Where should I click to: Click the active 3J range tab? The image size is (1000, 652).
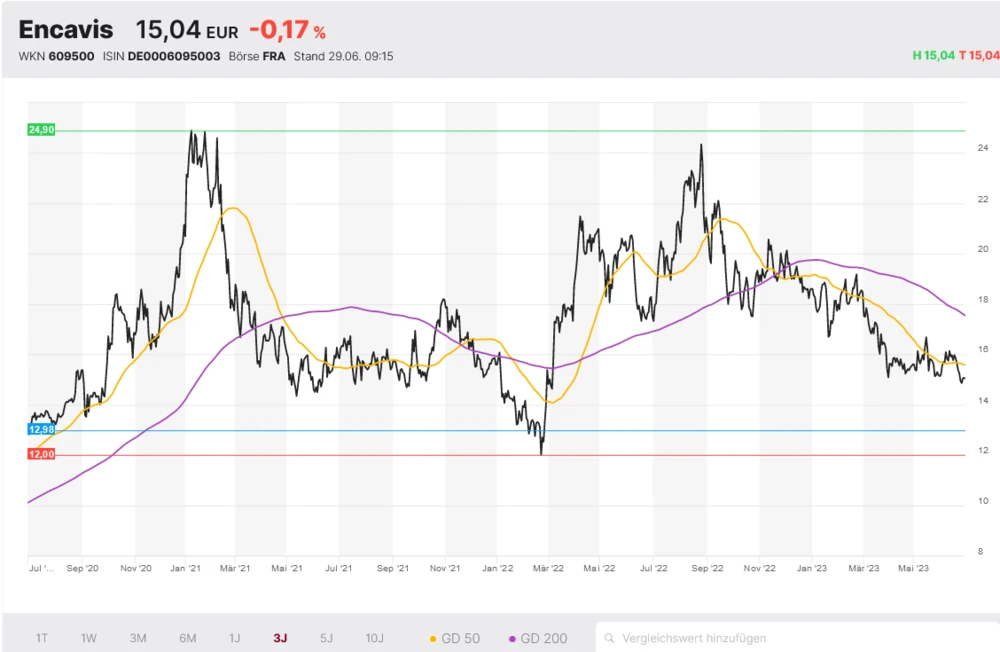[280, 637]
